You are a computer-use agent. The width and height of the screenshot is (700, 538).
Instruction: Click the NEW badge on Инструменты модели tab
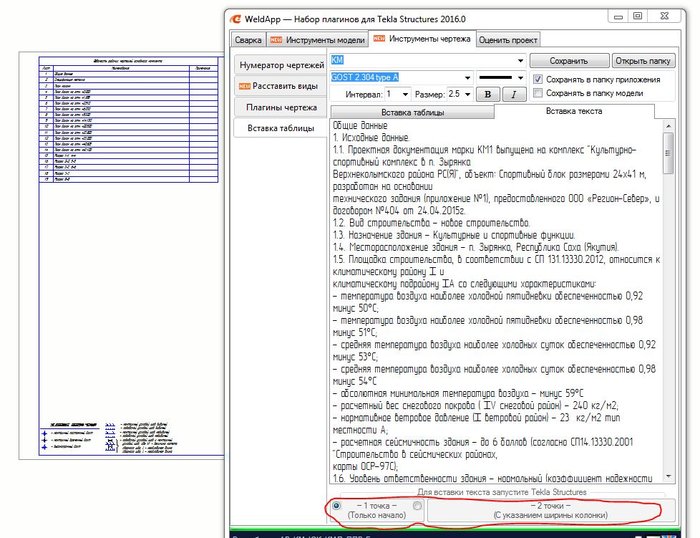(276, 40)
